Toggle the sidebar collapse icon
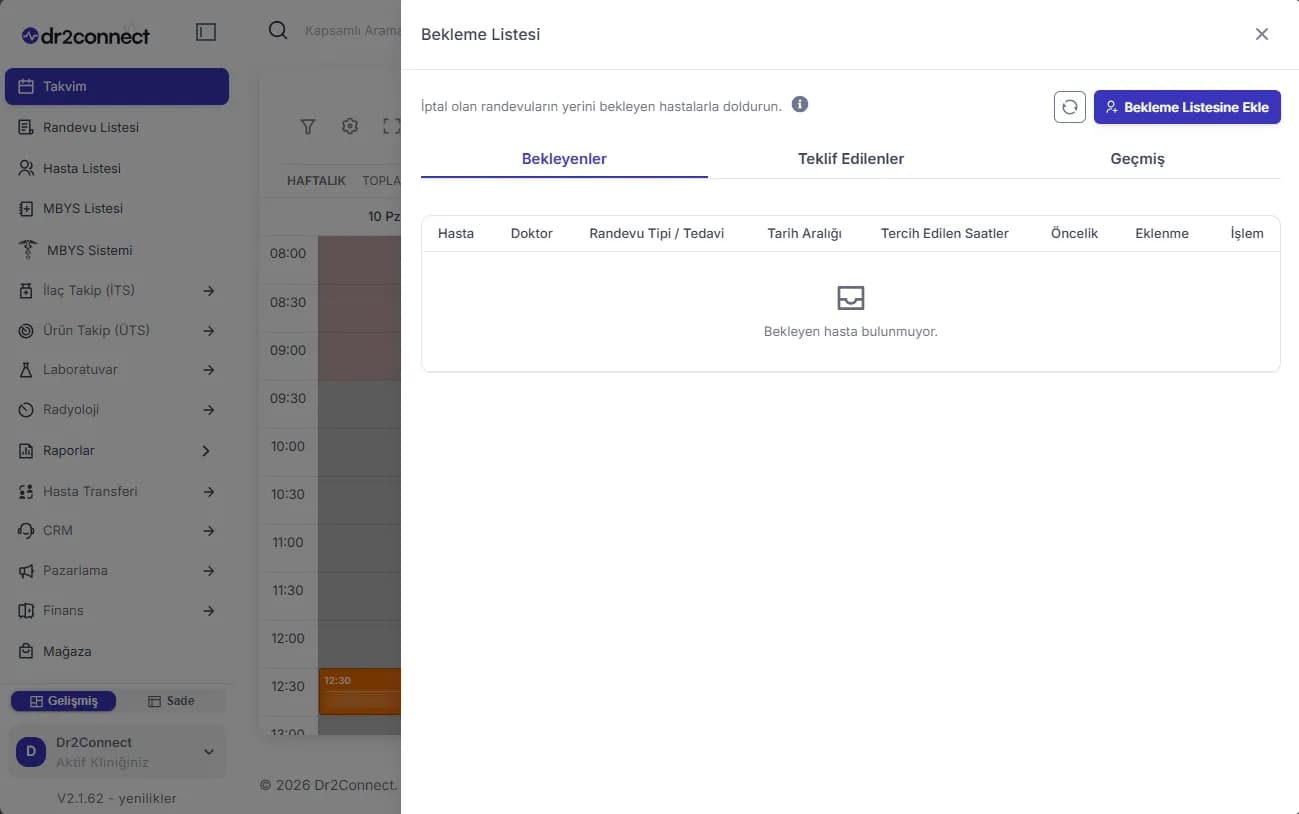This screenshot has height=814, width=1299. coord(206,32)
